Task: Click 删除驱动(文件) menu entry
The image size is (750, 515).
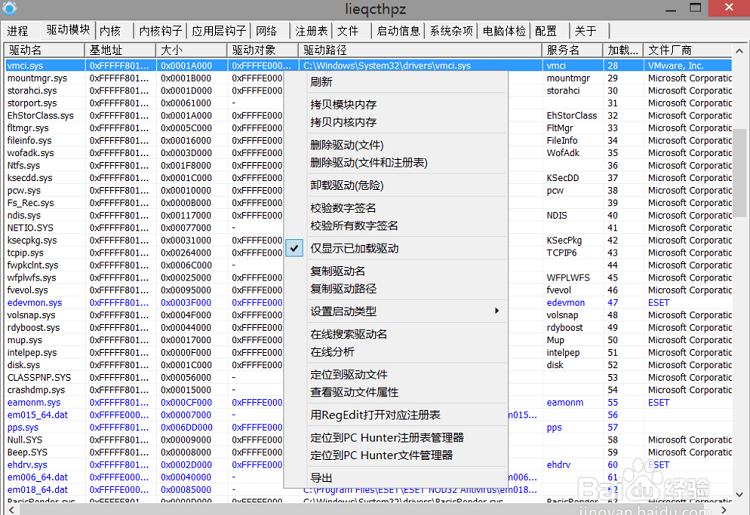Action: [347, 145]
